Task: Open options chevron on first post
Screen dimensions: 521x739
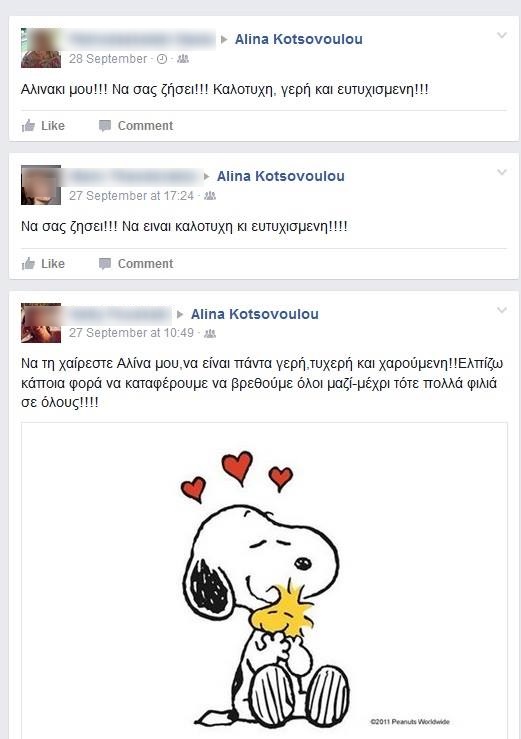Action: click(x=502, y=35)
